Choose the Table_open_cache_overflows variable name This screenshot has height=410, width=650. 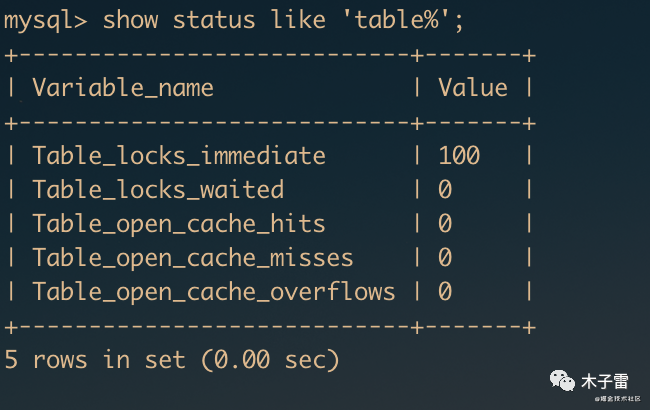point(214,292)
